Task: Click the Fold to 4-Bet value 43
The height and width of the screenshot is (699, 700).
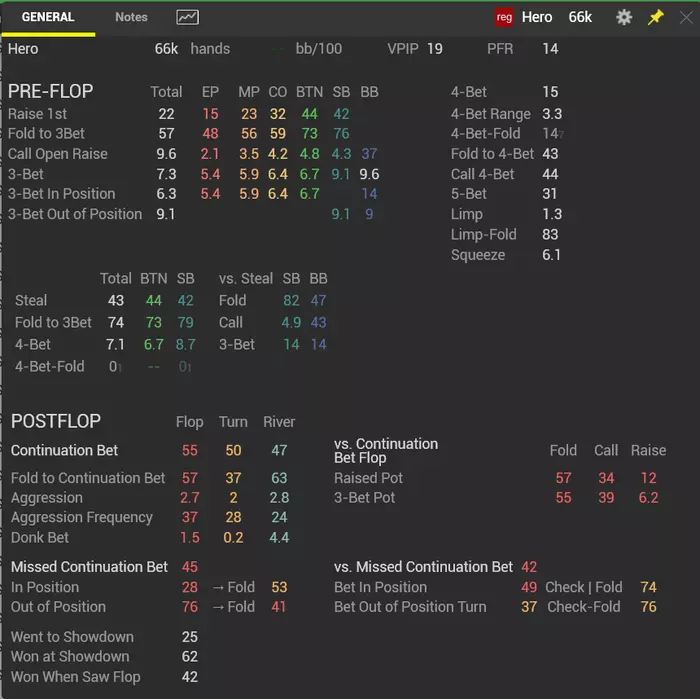Action: 550,154
